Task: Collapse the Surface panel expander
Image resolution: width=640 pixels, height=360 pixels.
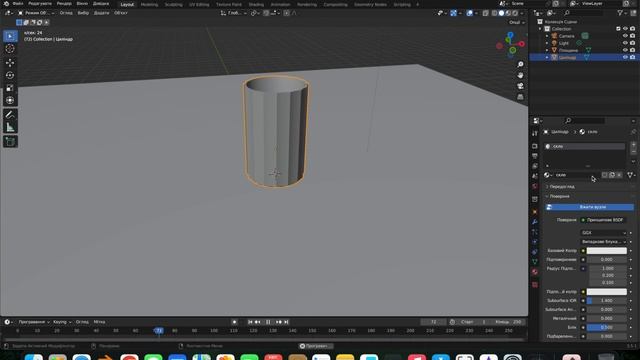Action: point(547,196)
